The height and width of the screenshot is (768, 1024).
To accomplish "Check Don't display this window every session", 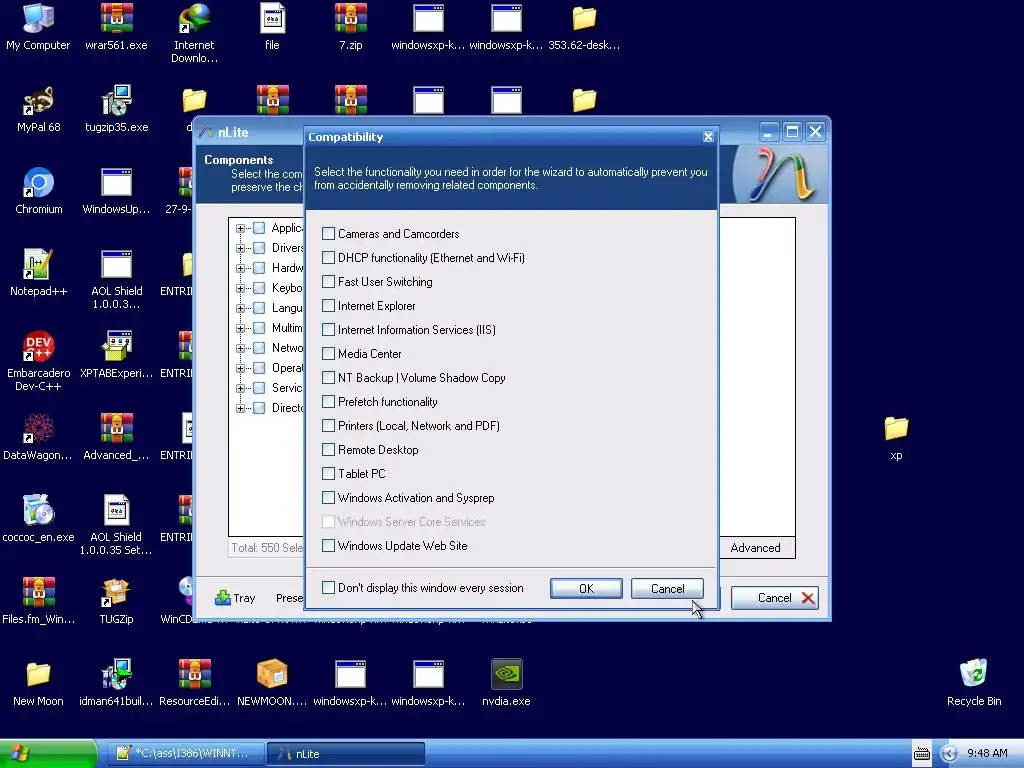I will pos(328,588).
